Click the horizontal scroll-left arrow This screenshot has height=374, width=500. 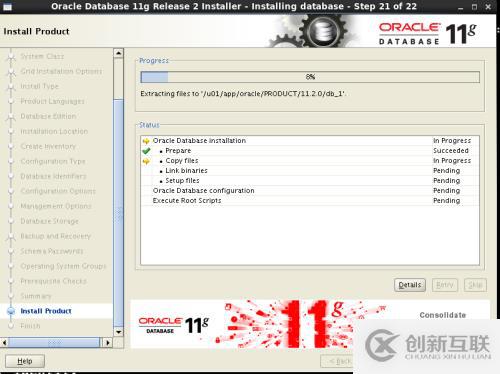[4, 343]
